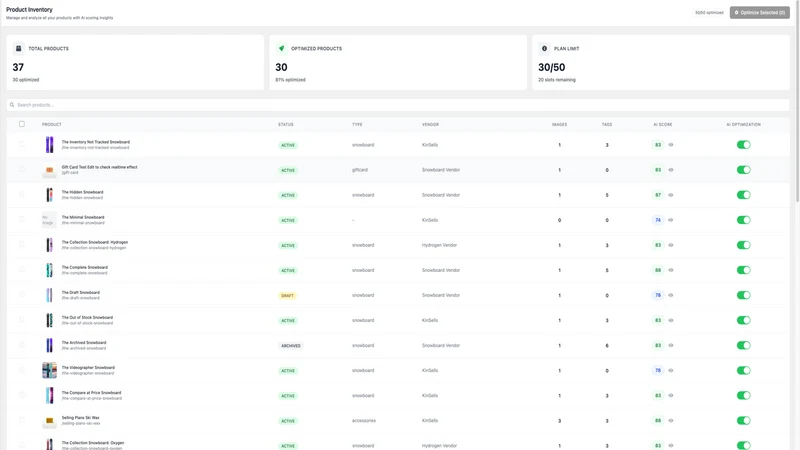Screen dimensions: 800x450
Task: Open The Collection Snowboard: Hydrogen product name
Action: 95,242
